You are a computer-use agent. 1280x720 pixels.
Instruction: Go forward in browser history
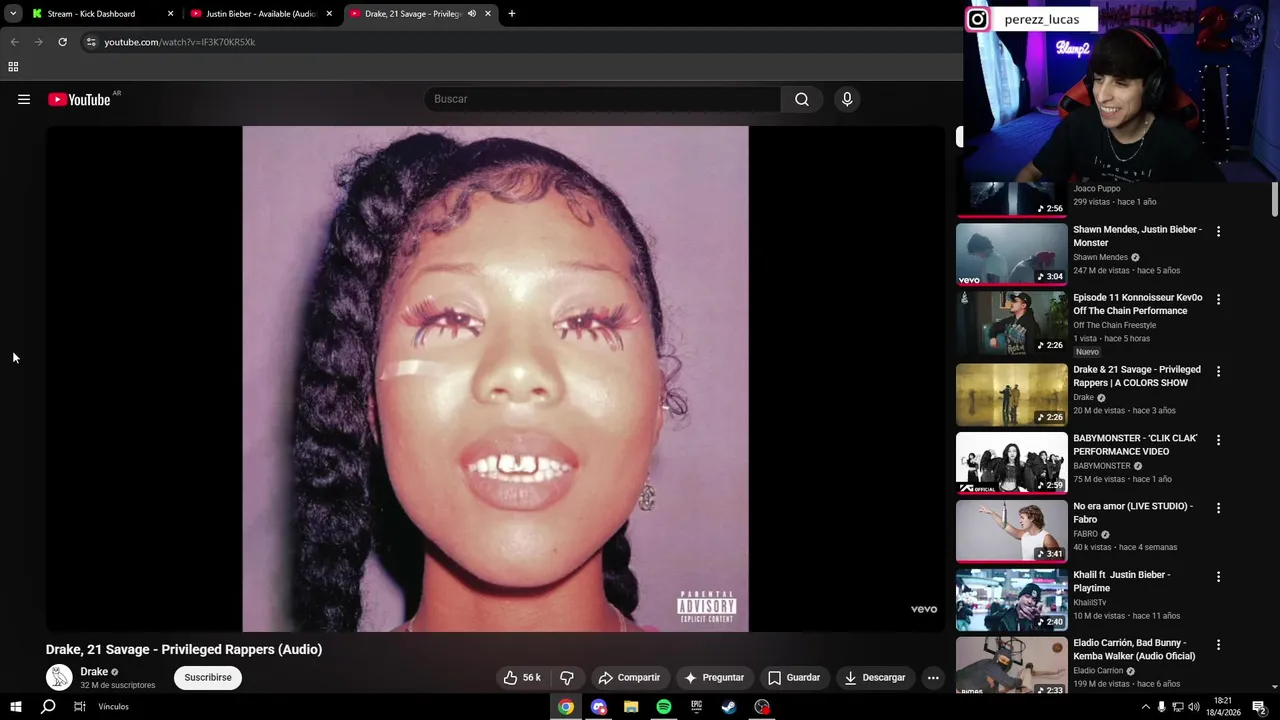click(38, 42)
